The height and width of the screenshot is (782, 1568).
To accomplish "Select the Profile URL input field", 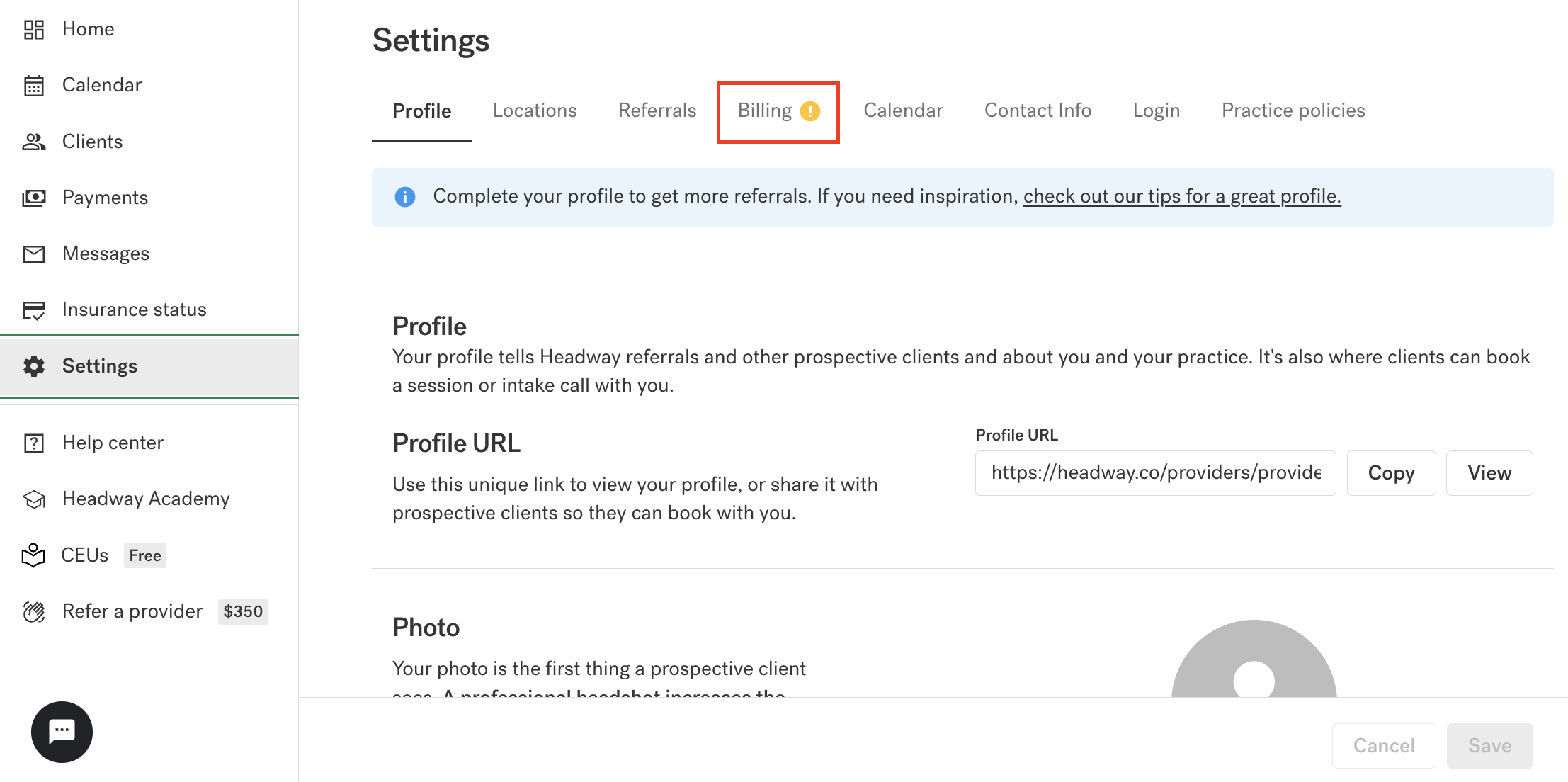I will pyautogui.click(x=1154, y=472).
